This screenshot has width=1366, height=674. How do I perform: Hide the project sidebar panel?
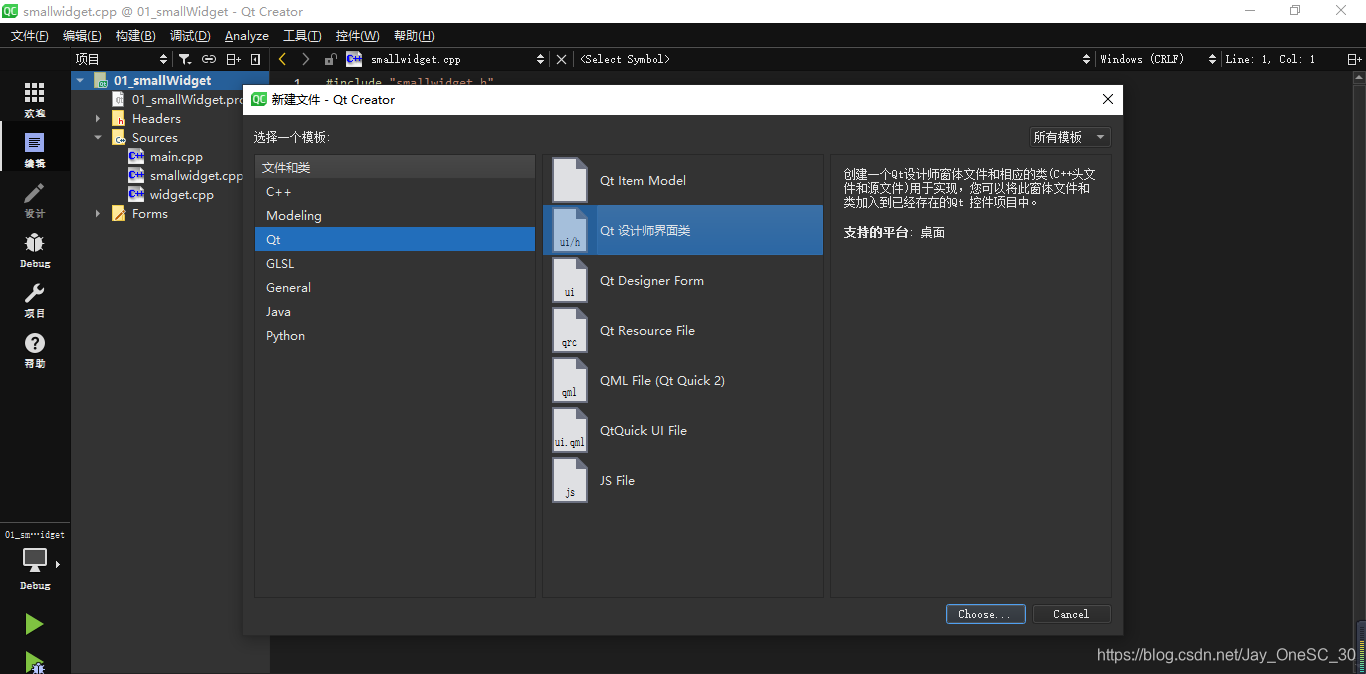point(256,59)
